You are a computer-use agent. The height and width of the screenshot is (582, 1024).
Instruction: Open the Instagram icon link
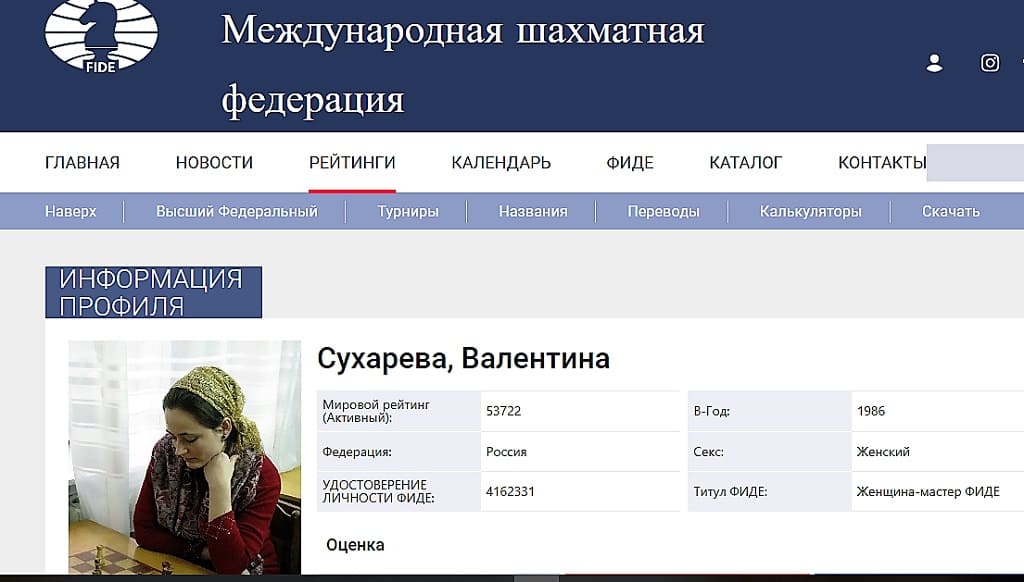coord(990,63)
